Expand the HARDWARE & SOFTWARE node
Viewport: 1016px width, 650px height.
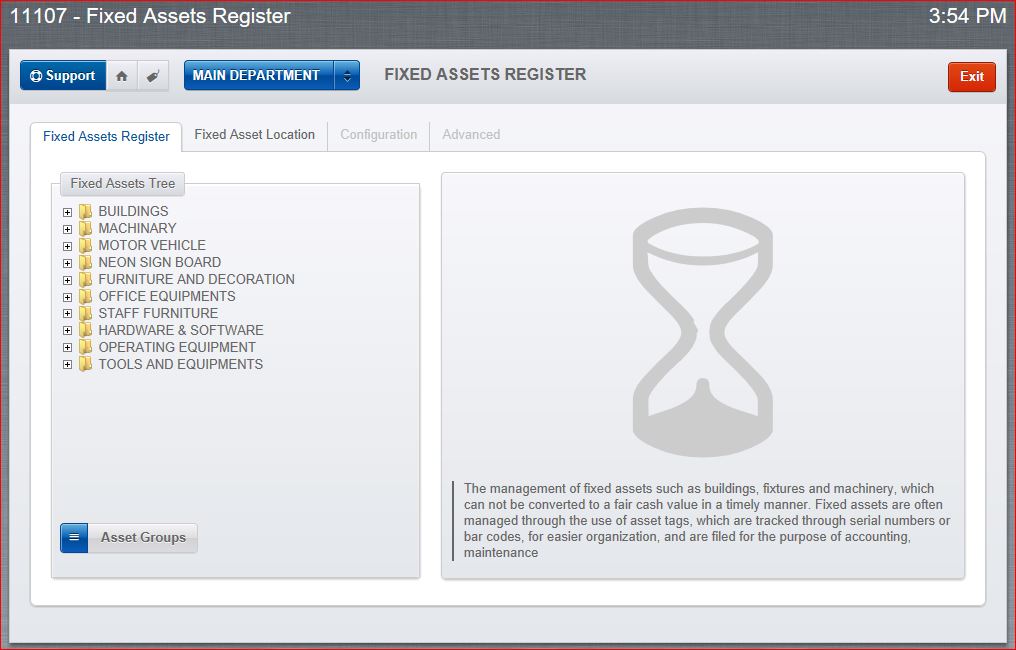[x=67, y=331]
